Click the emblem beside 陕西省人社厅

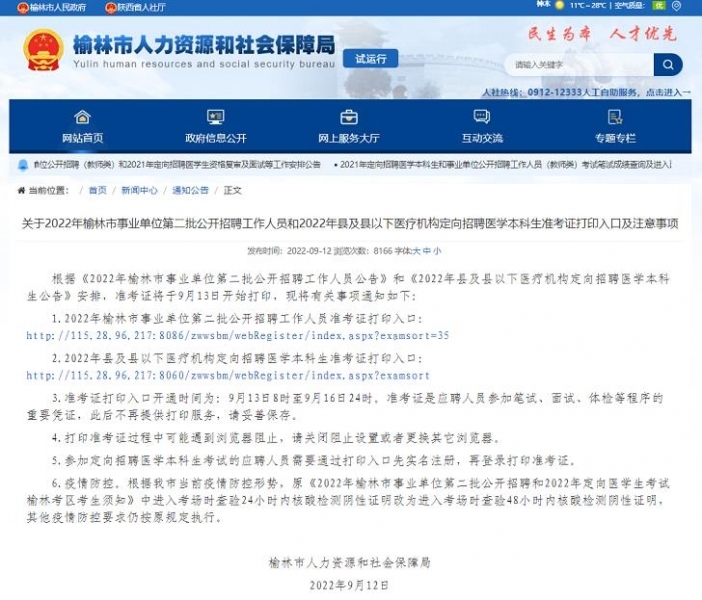(x=111, y=8)
